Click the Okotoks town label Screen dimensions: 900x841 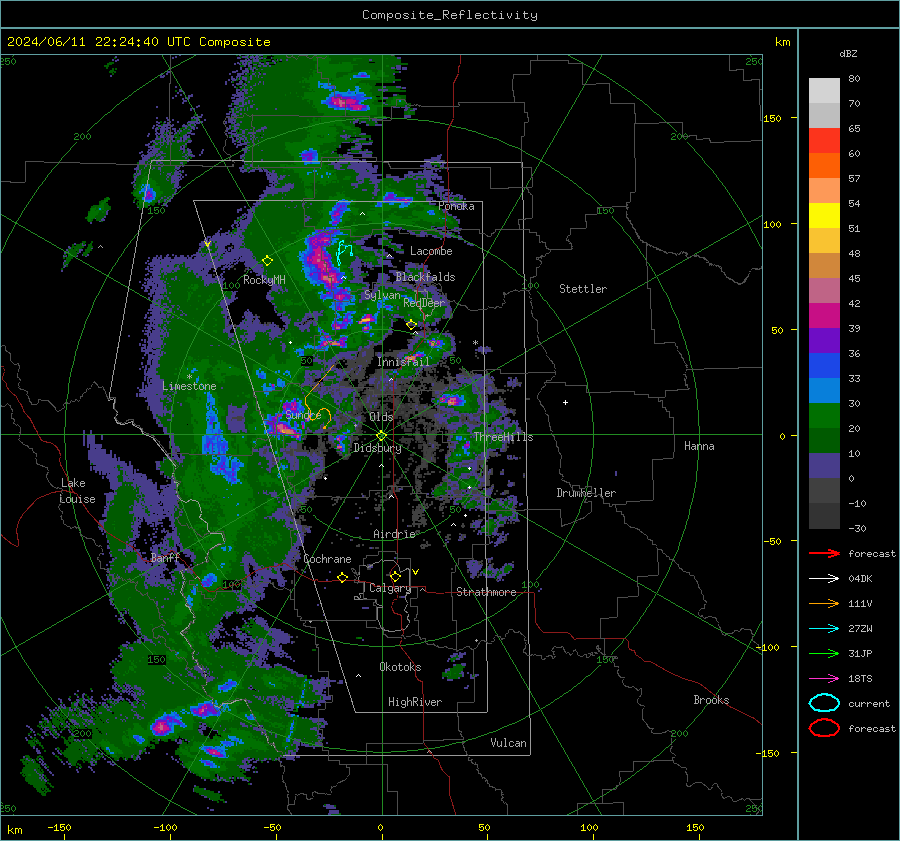point(400,667)
